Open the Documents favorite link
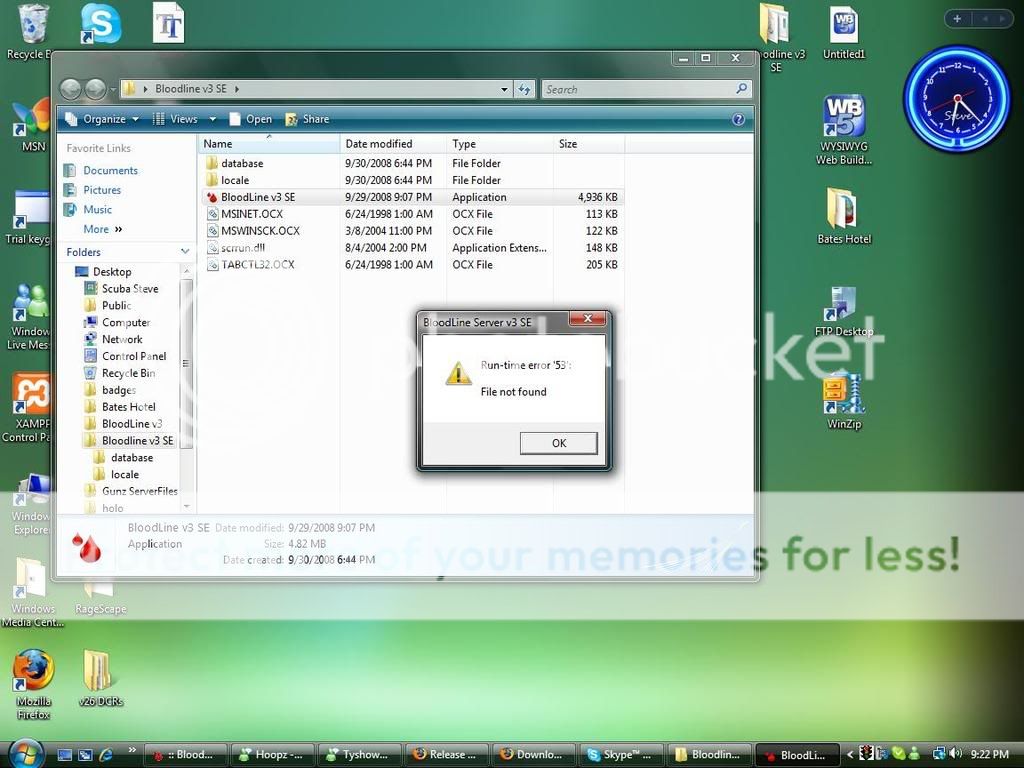The height and width of the screenshot is (768, 1024). [x=101, y=170]
